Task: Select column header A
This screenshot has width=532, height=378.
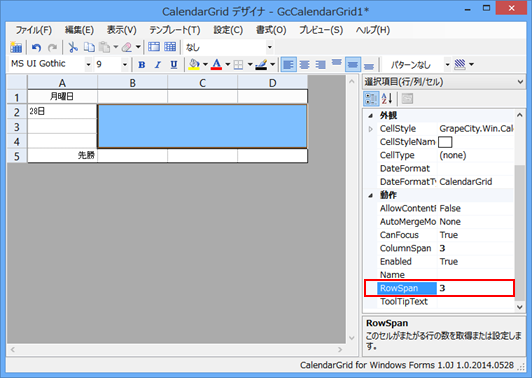Action: point(62,82)
